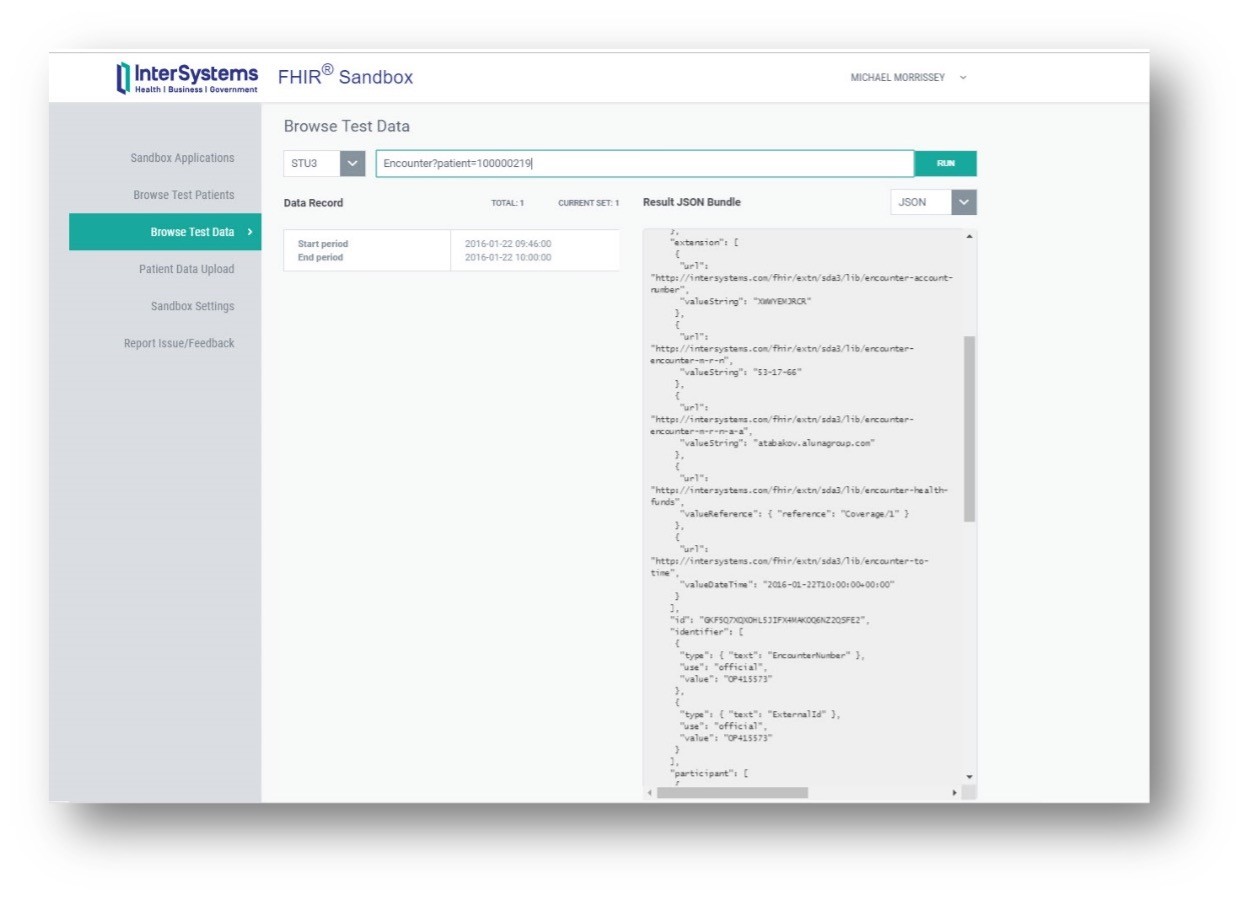The width and height of the screenshot is (1249, 901).
Task: Click the horizontal scrollbar of JSON panel
Action: (x=733, y=792)
